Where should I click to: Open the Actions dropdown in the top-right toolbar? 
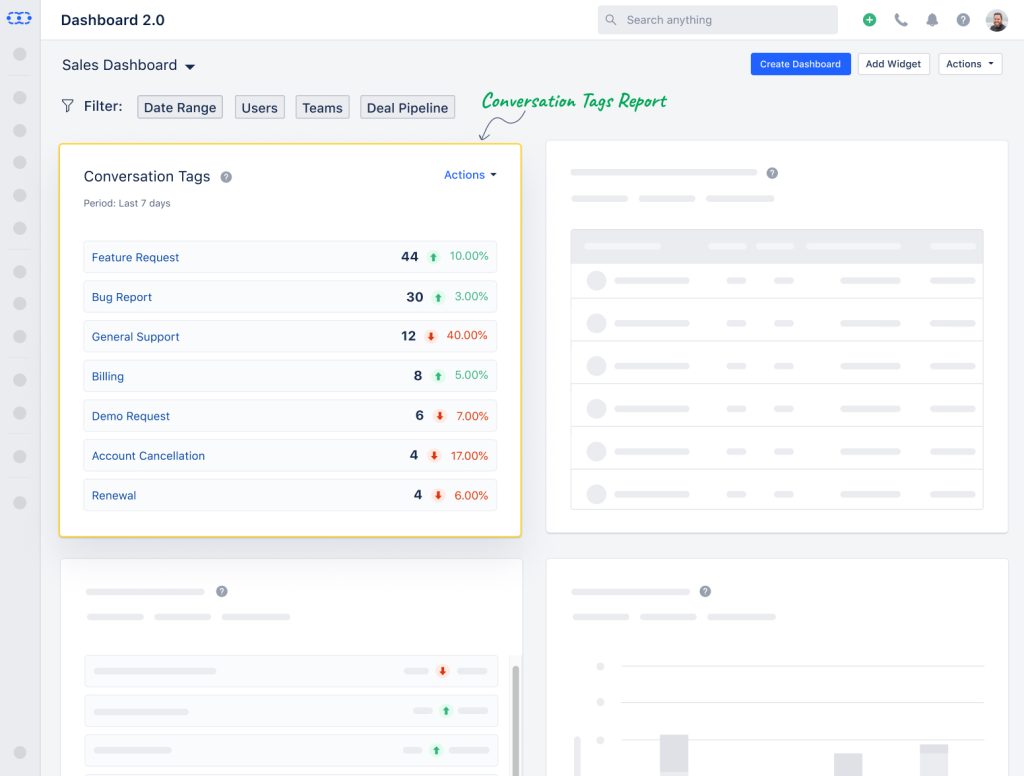pos(969,63)
